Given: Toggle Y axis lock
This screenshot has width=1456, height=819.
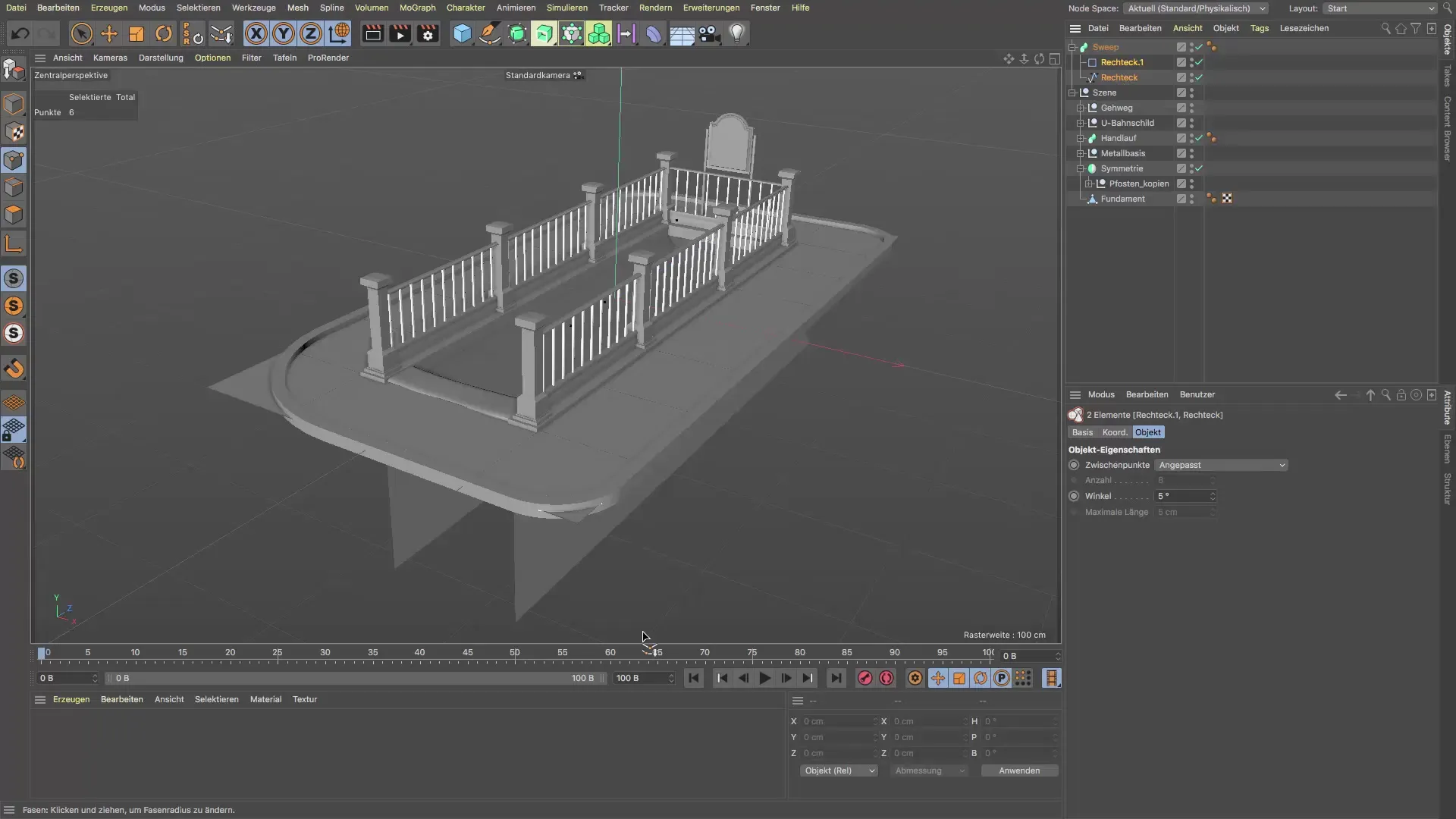Looking at the screenshot, I should (x=284, y=33).
